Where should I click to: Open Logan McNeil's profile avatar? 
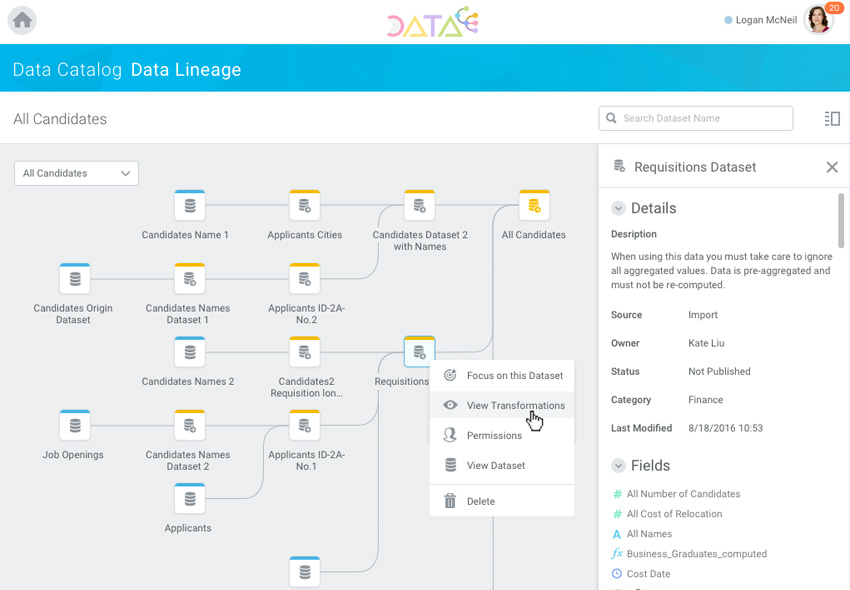(817, 20)
